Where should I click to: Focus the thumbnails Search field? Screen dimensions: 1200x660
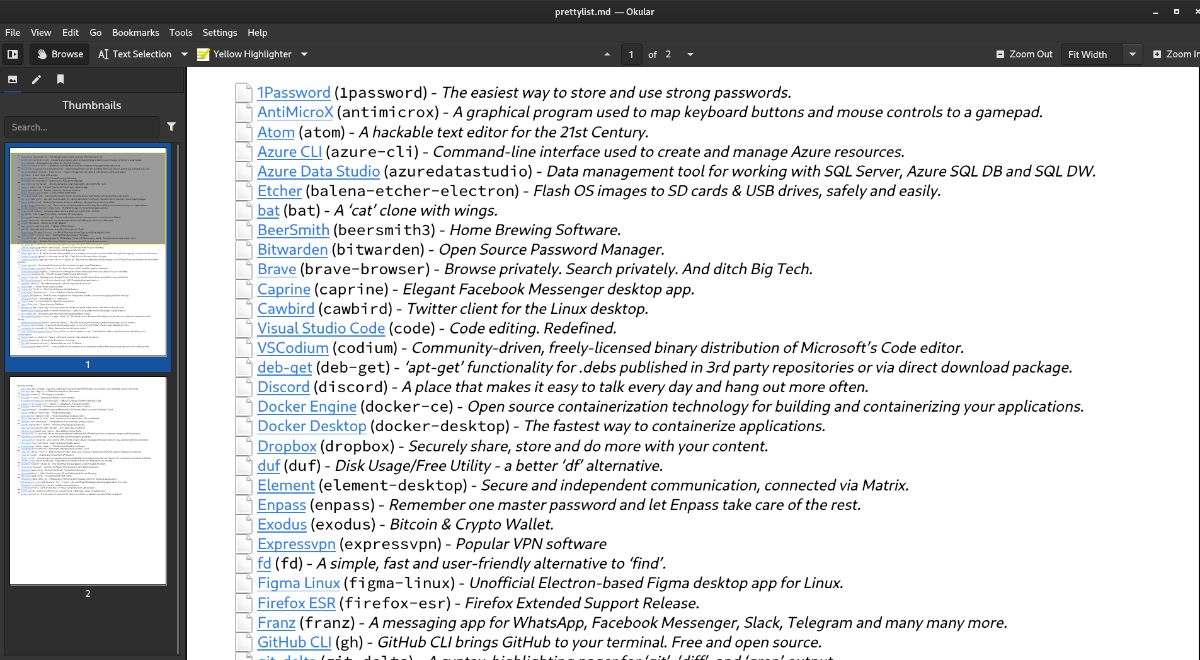pos(81,127)
